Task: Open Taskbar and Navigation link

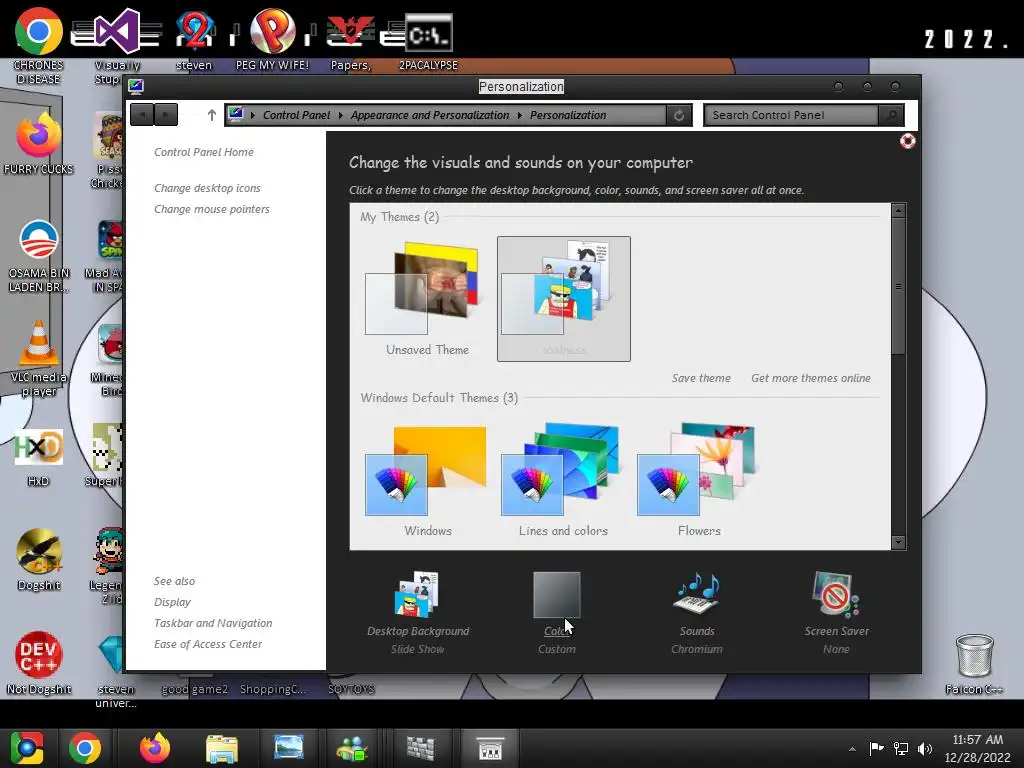Action: tap(213, 623)
